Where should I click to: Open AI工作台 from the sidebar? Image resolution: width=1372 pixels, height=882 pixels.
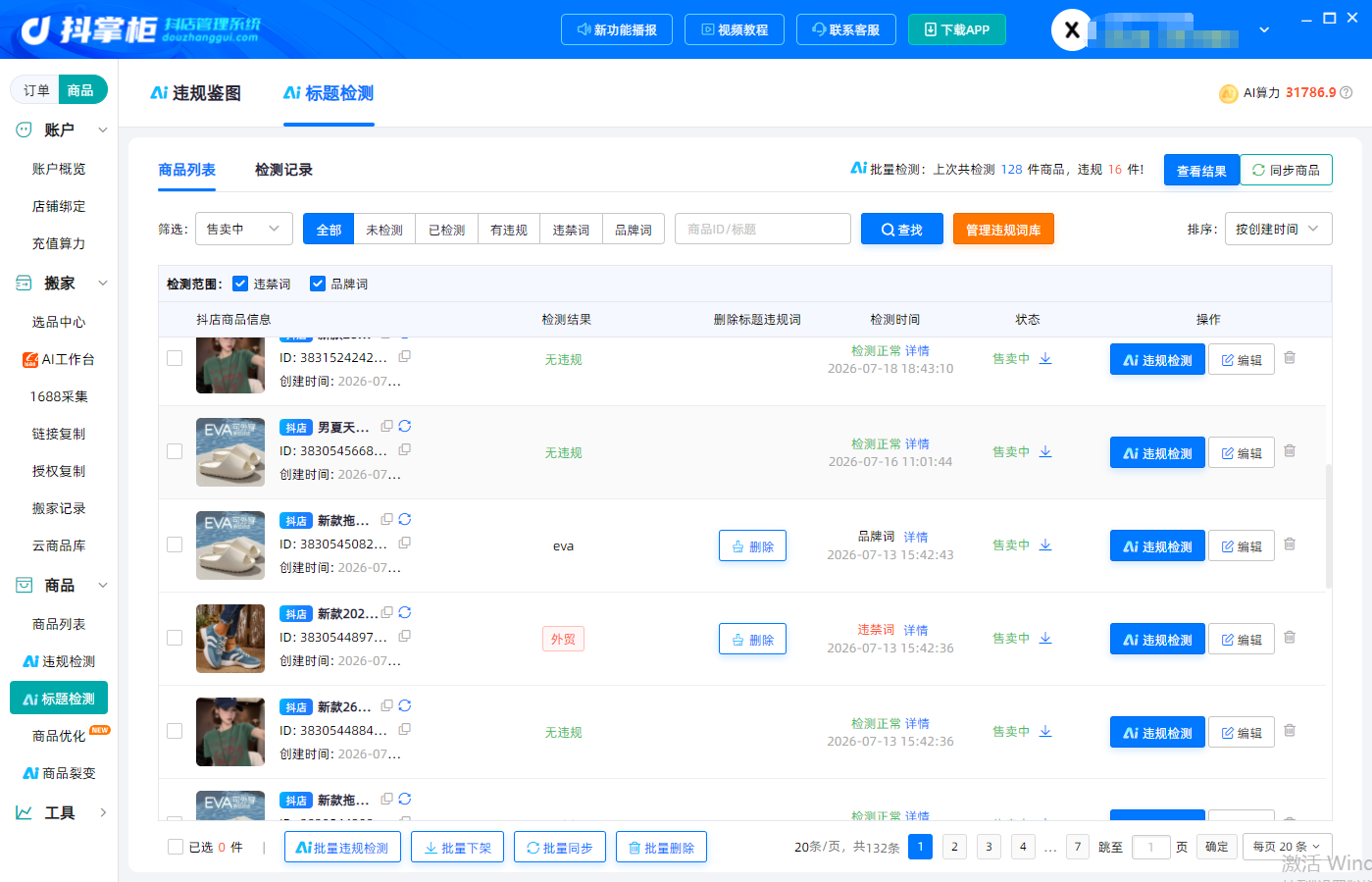point(59,359)
